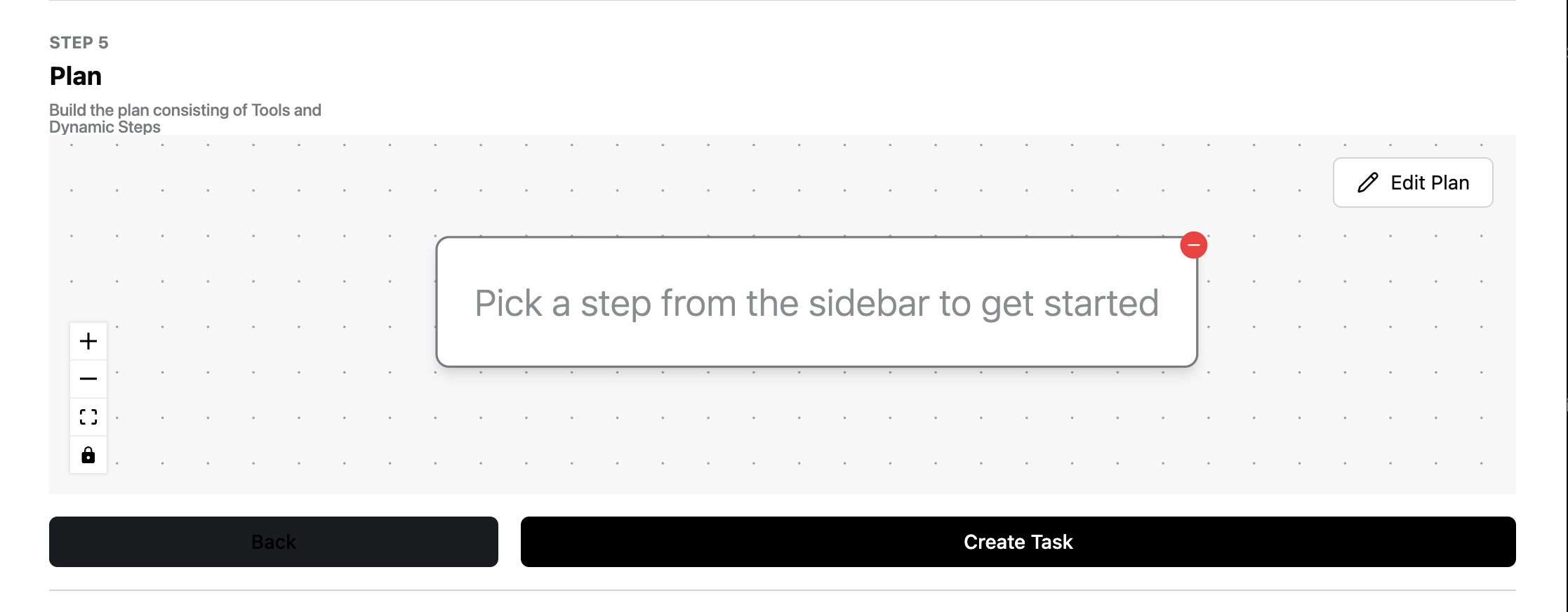1568x612 pixels.
Task: Remove the placeholder step with red minus
Action: pyautogui.click(x=1193, y=245)
